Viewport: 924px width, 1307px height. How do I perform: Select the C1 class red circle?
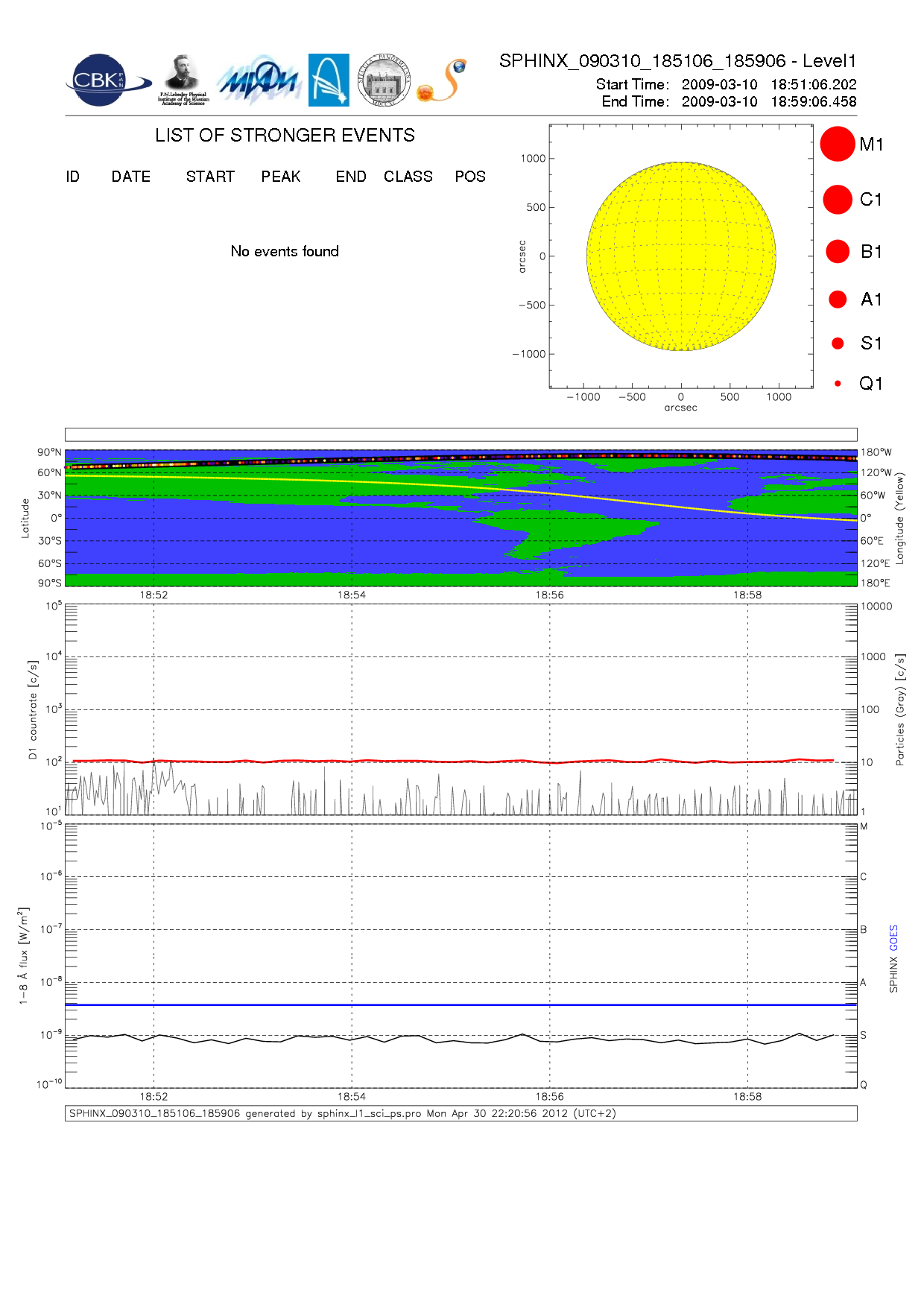(837, 200)
